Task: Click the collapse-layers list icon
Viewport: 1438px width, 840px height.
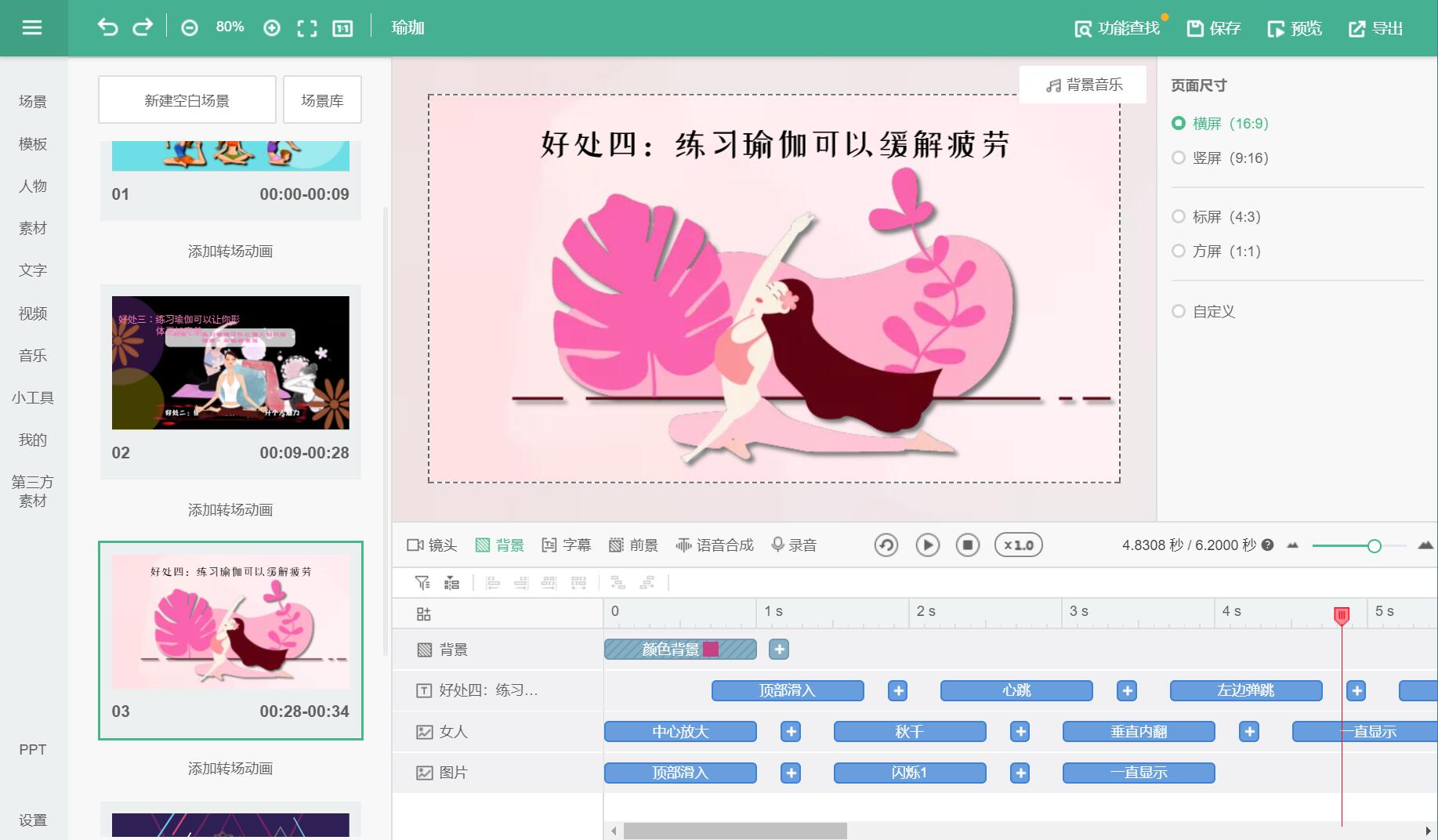Action: click(x=451, y=582)
